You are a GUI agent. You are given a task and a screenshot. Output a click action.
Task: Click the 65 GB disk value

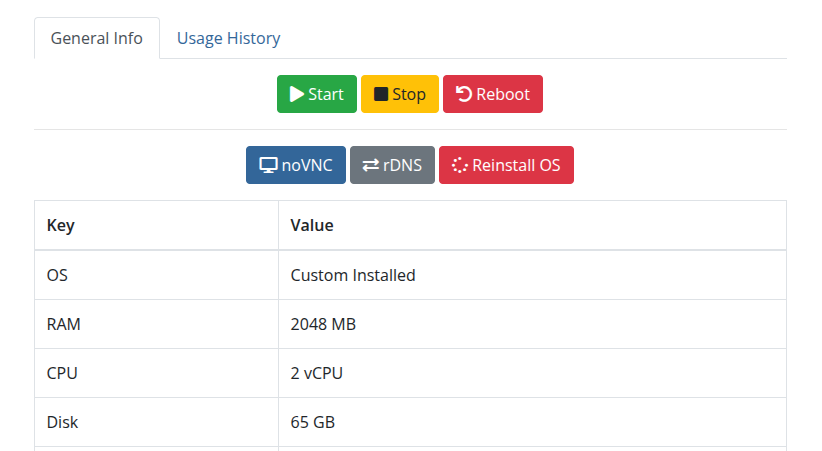pos(312,422)
